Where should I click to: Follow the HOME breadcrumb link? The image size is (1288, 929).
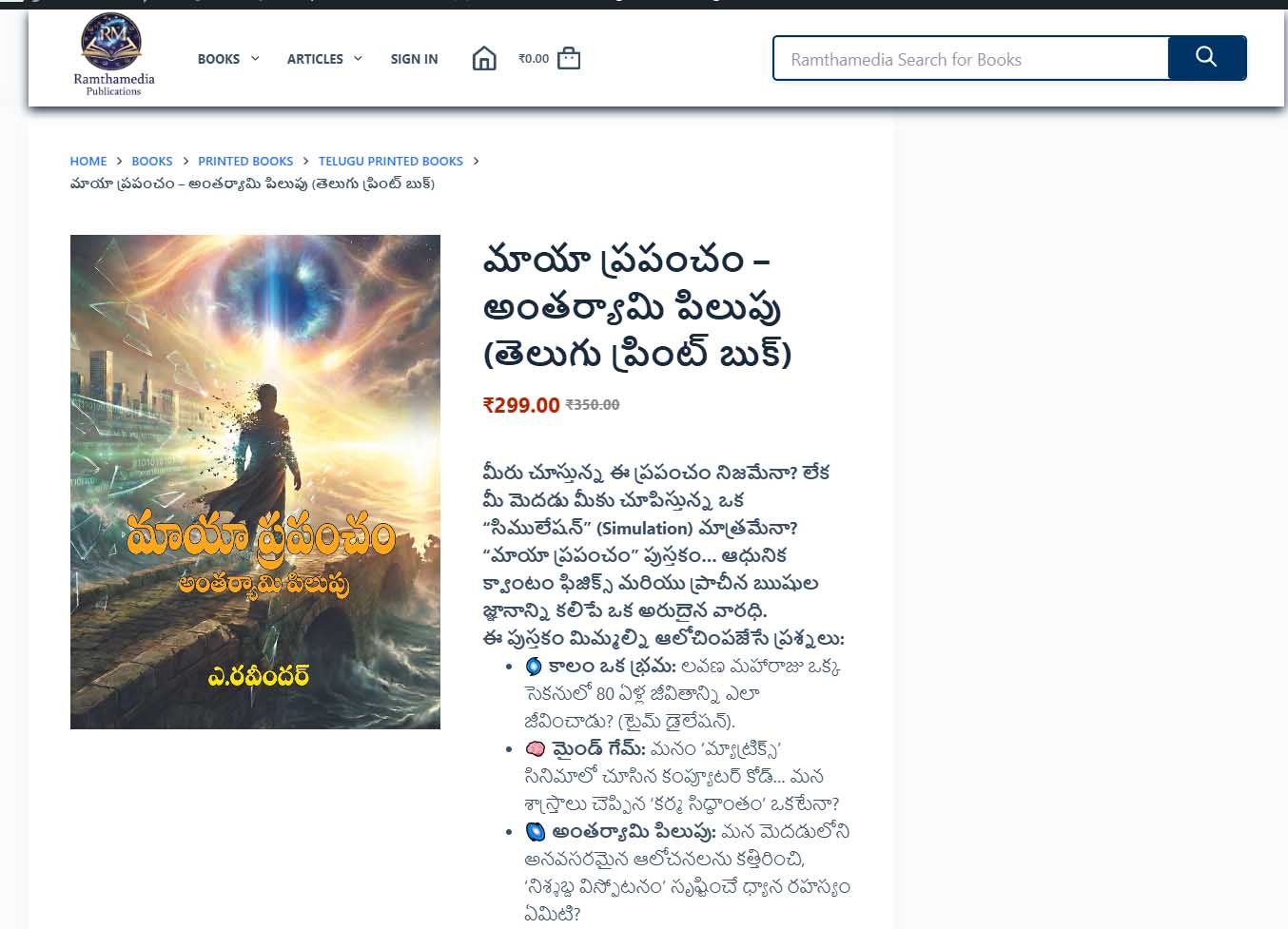coord(88,161)
